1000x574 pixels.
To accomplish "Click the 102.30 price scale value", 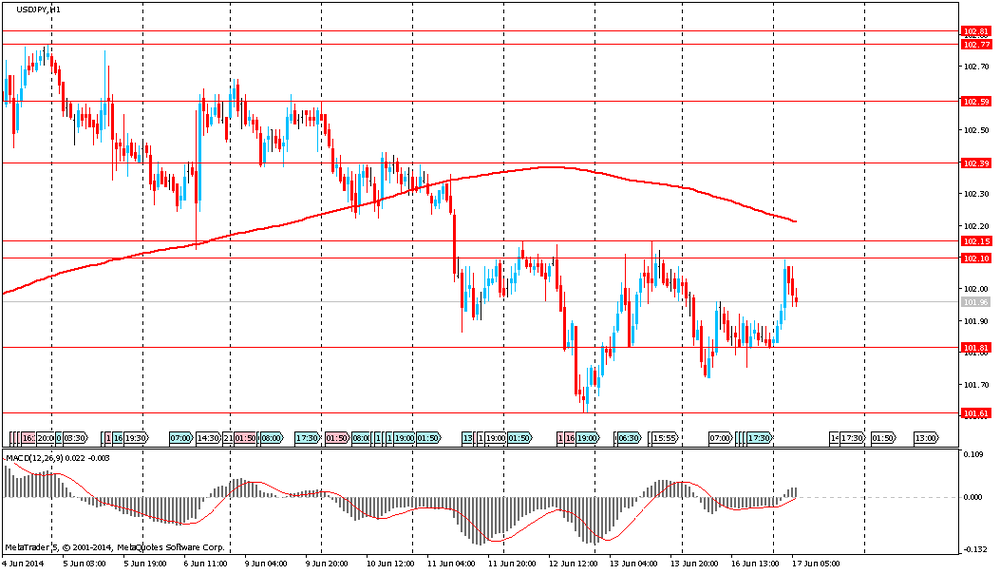I will pyautogui.click(x=976, y=194).
